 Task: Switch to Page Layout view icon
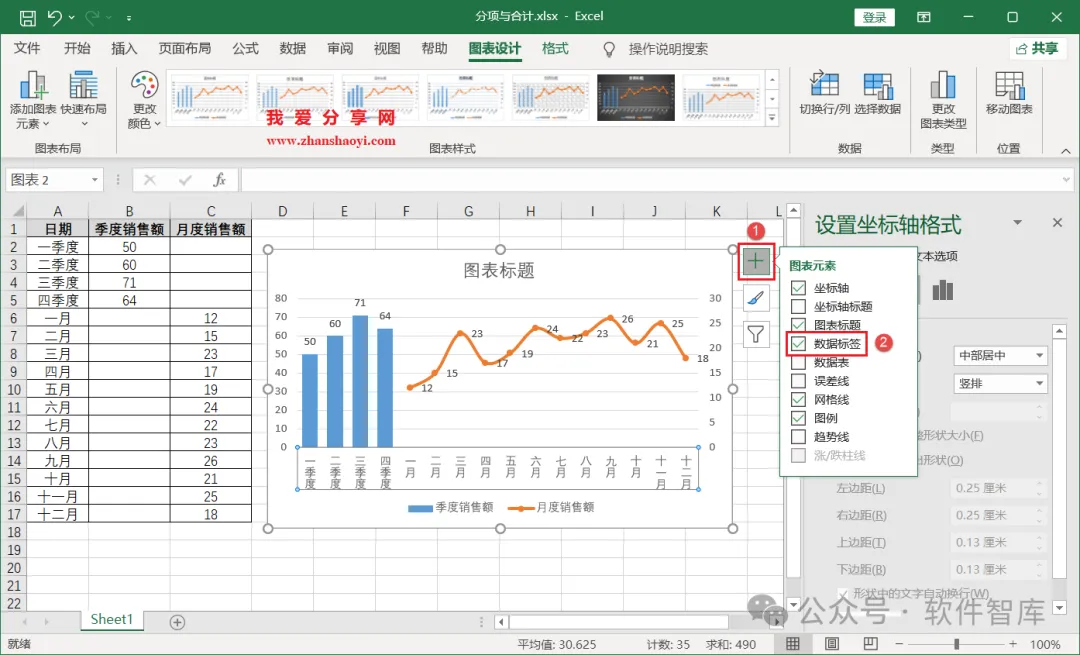pos(832,644)
